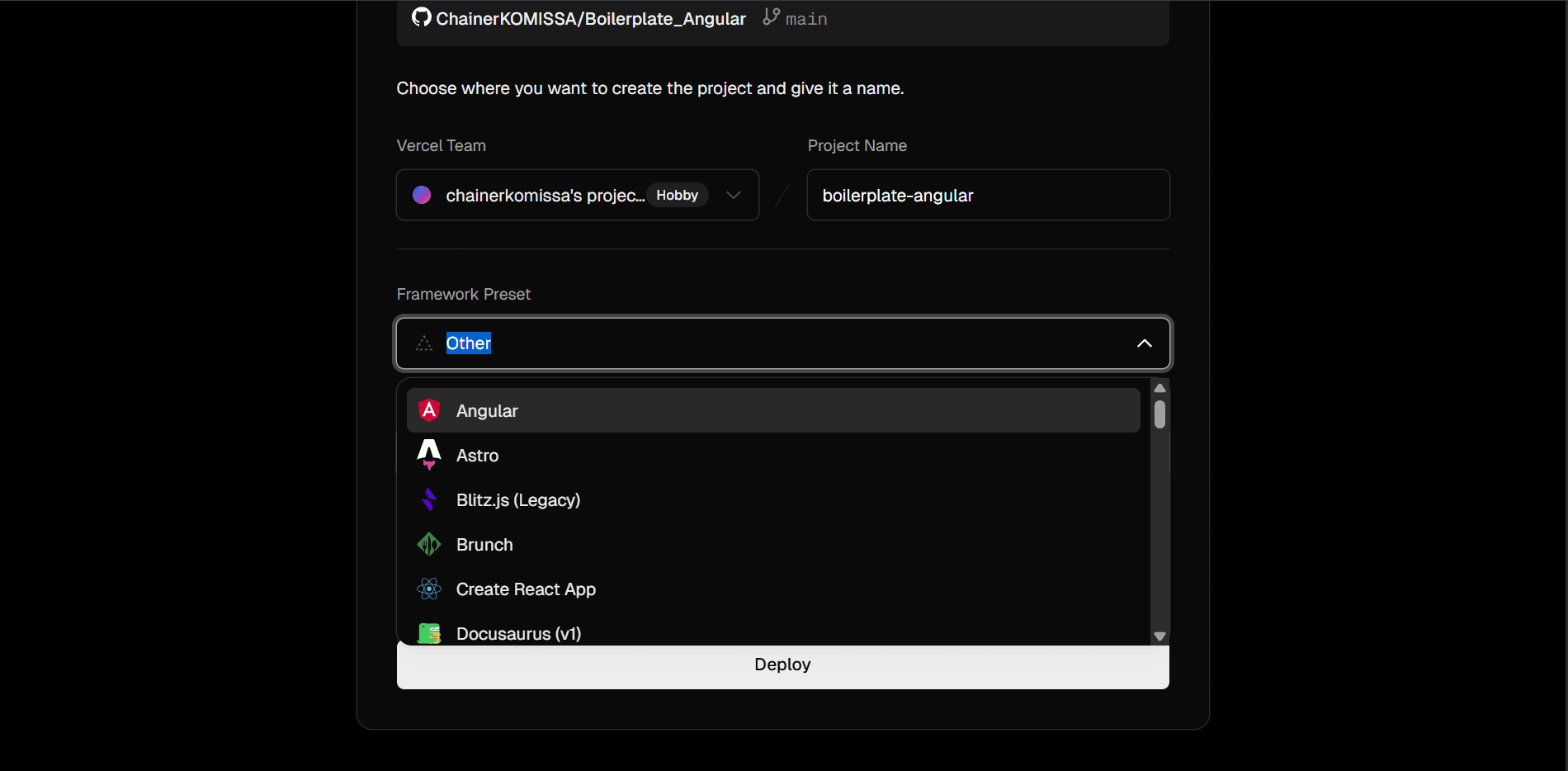Image resolution: width=1568 pixels, height=771 pixels.
Task: Click the React atom icon
Action: pyautogui.click(x=429, y=589)
